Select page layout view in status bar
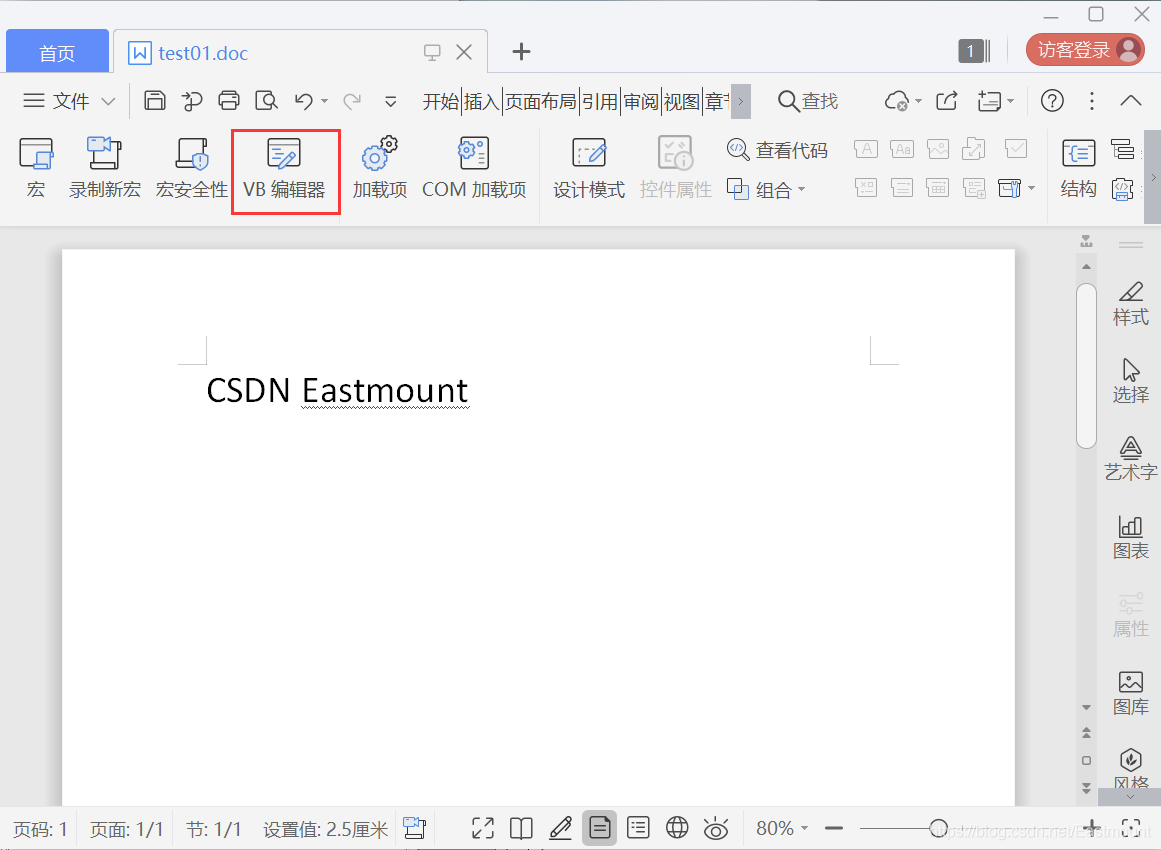Image resolution: width=1161 pixels, height=850 pixels. tap(599, 828)
